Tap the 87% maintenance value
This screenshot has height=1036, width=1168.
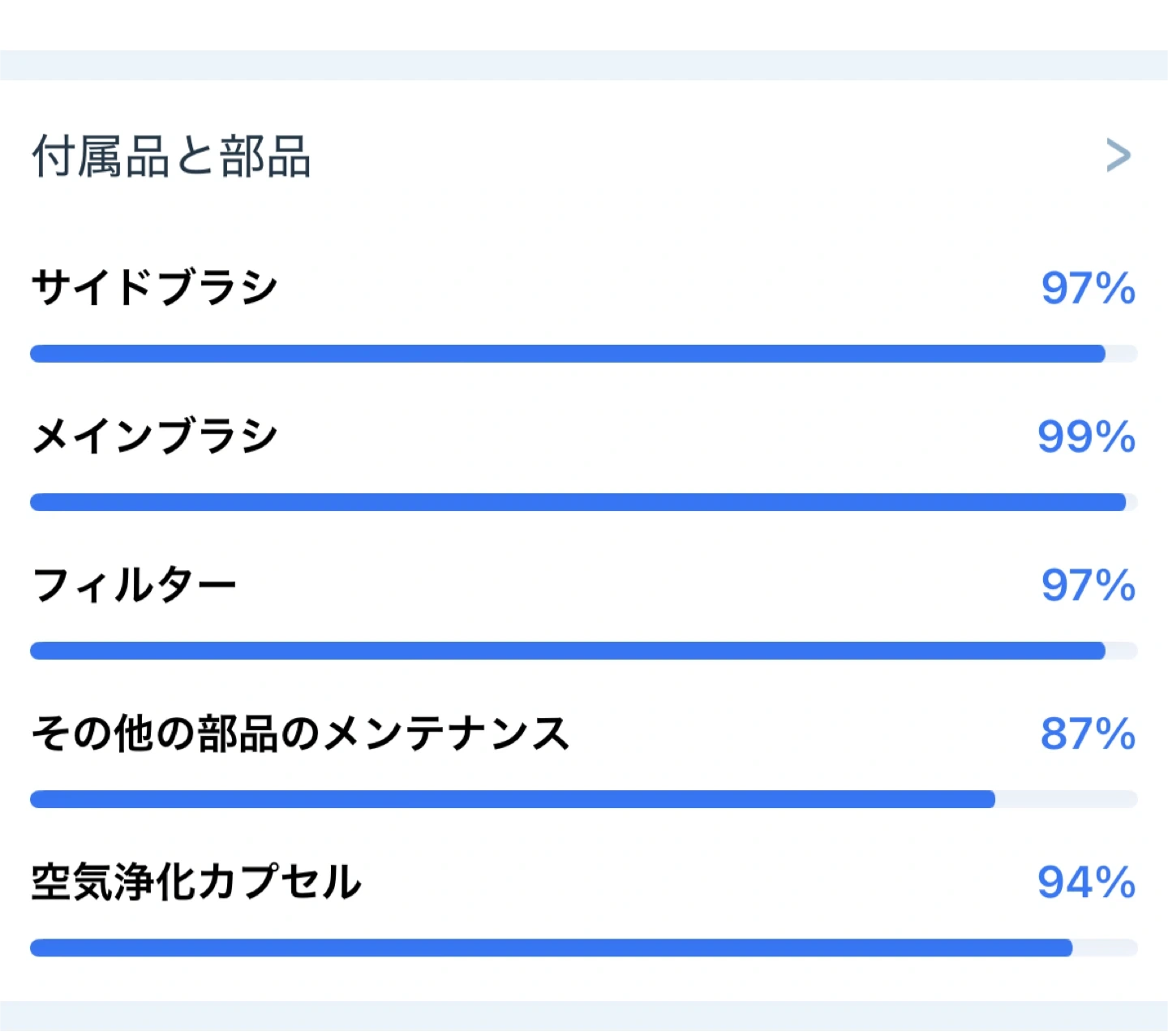click(x=1088, y=734)
